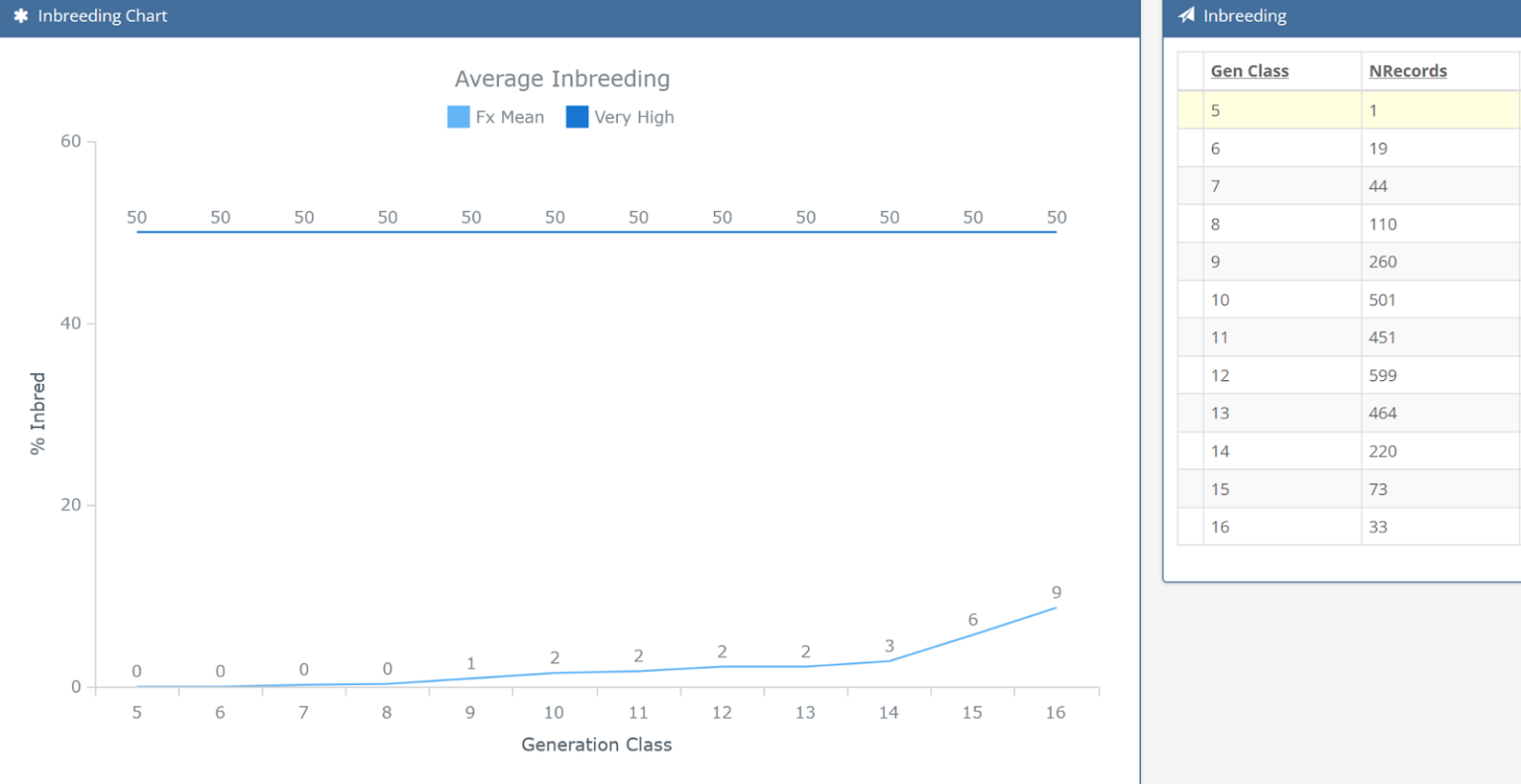1521x784 pixels.
Task: Click the Fx Mean point labeled 1 at generation 9
Action: point(470,678)
